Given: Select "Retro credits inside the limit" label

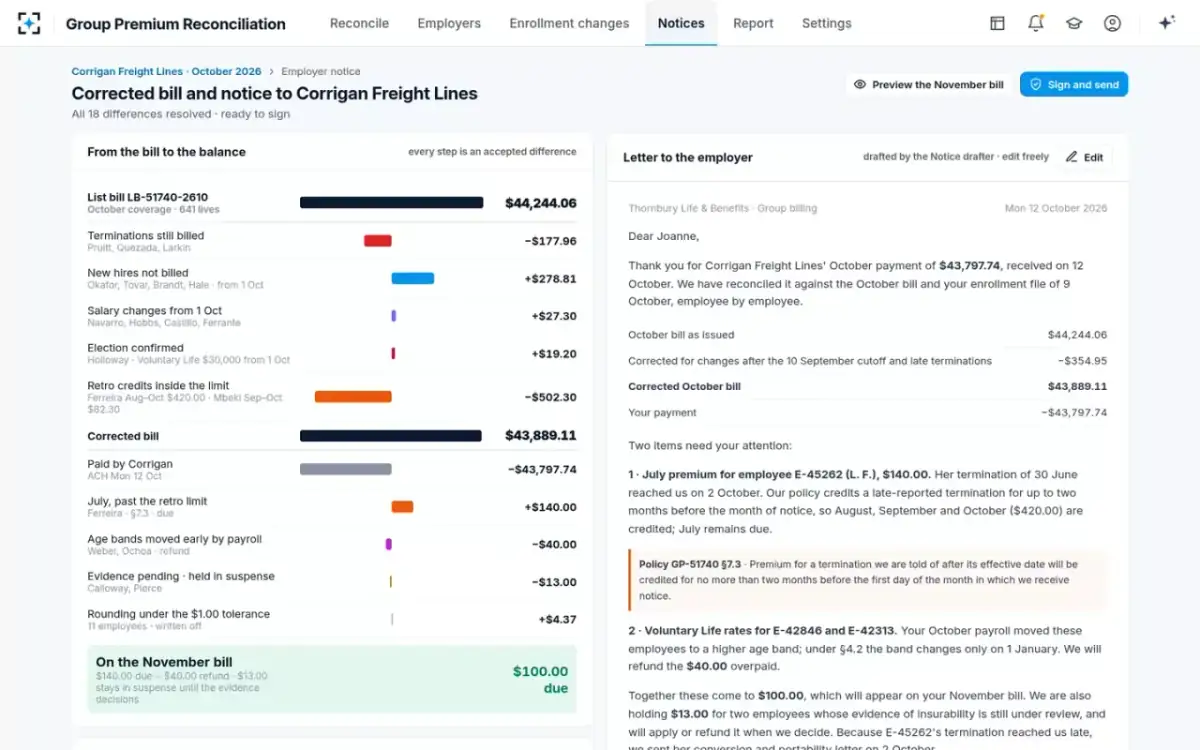Looking at the screenshot, I should coord(158,386).
